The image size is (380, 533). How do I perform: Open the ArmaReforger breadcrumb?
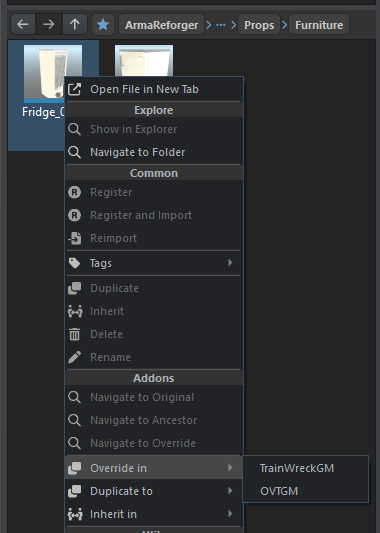click(x=161, y=25)
